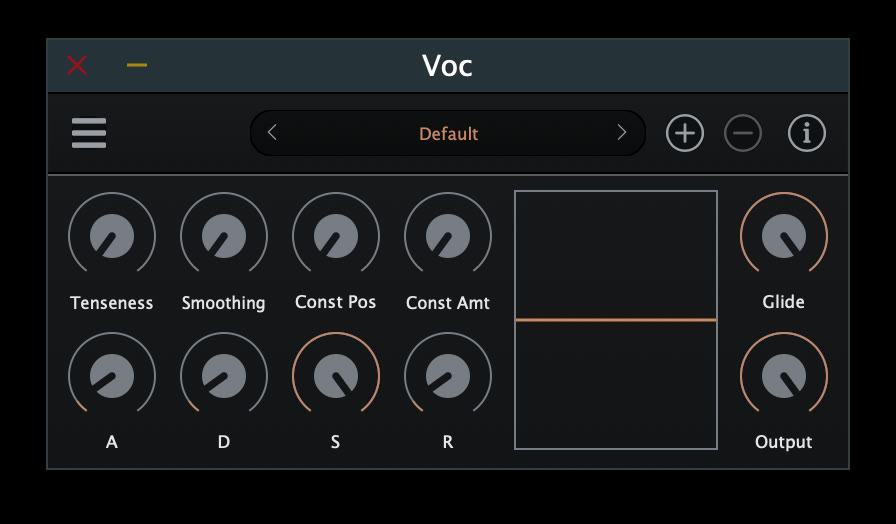Click the Output knob

click(x=784, y=376)
